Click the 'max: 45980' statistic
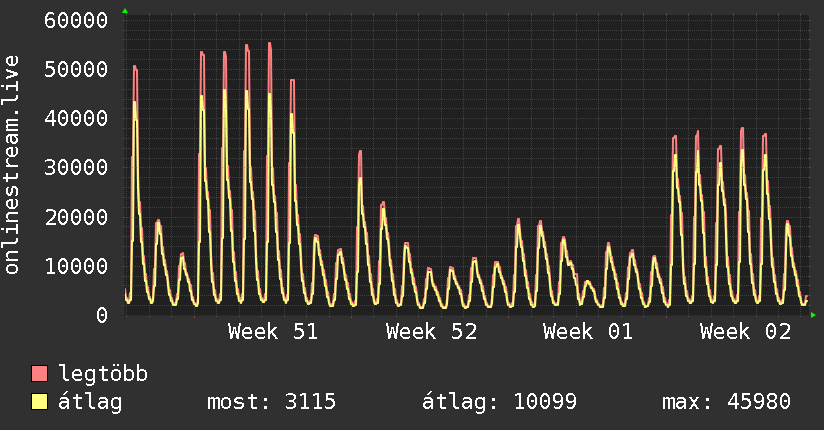The width and height of the screenshot is (824, 430). [726, 402]
